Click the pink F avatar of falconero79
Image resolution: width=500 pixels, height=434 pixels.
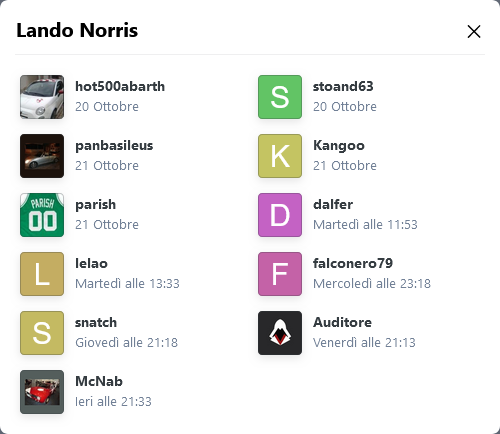click(x=280, y=274)
